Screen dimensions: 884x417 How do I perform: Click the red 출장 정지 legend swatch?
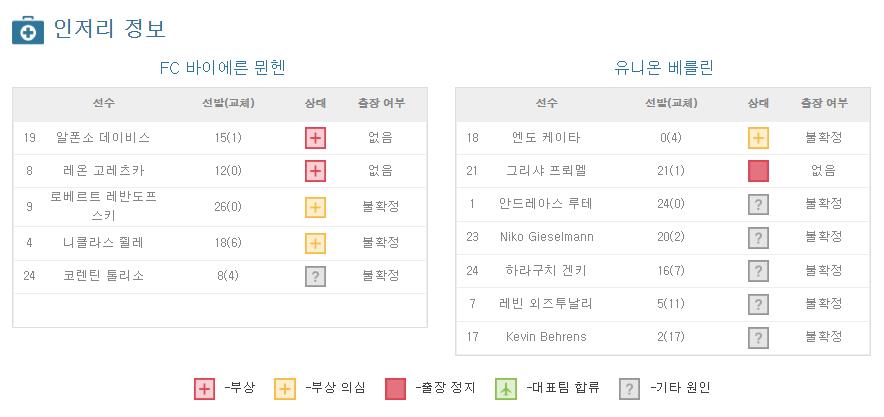pyautogui.click(x=395, y=388)
